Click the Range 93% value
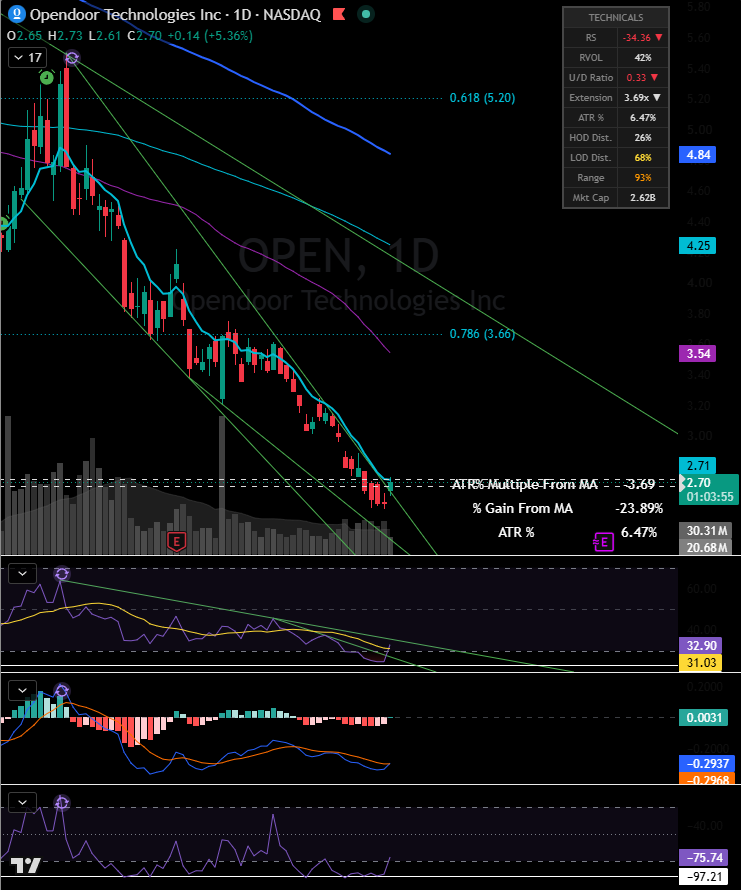The image size is (741, 890). click(643, 178)
